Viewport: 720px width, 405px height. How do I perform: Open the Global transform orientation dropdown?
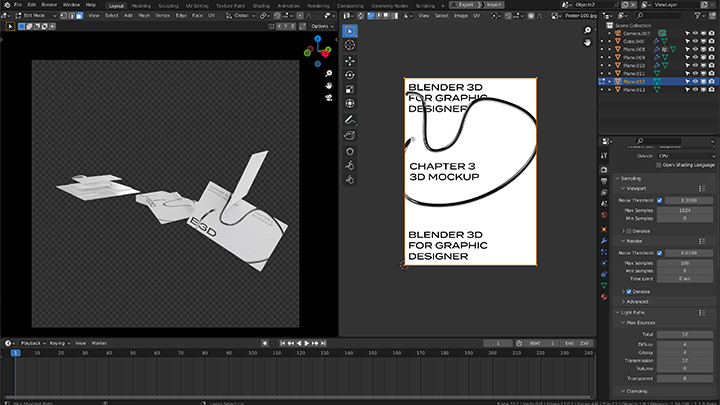pos(240,16)
